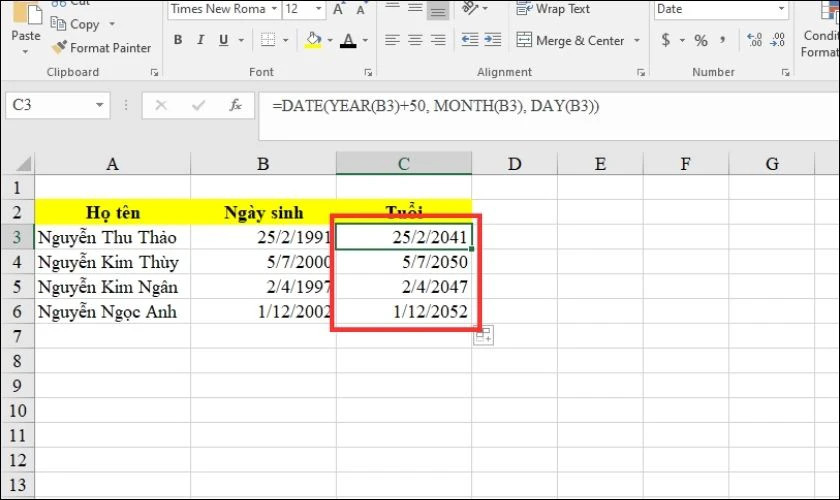Expand the Name Box dropdown arrow
Viewport: 840px width, 500px height.
click(x=100, y=105)
